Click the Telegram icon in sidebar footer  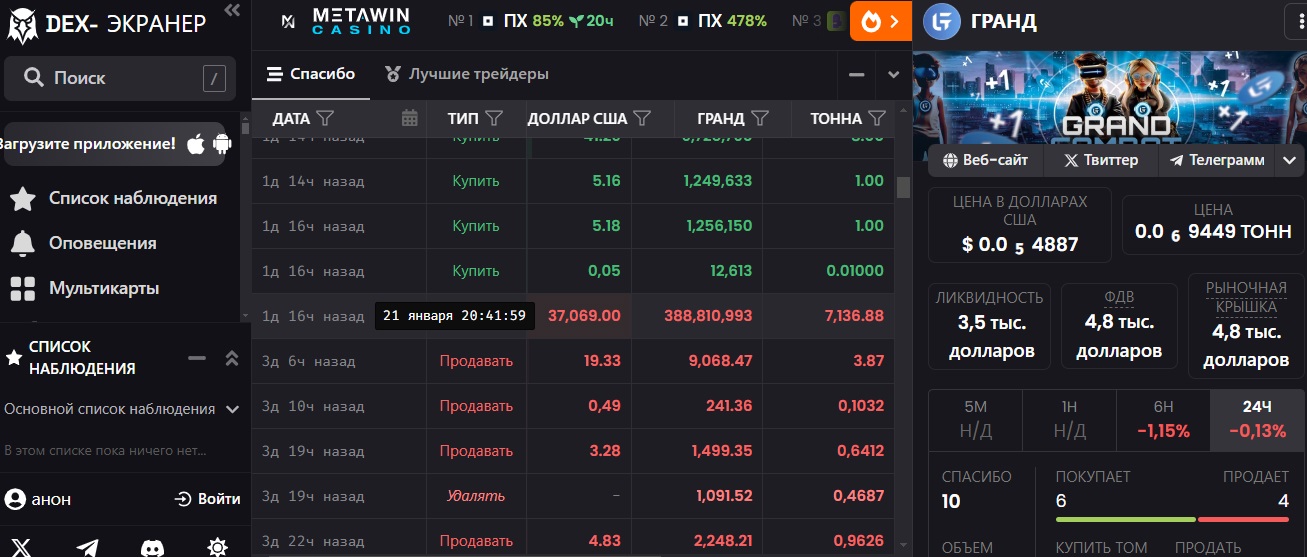[x=87, y=546]
